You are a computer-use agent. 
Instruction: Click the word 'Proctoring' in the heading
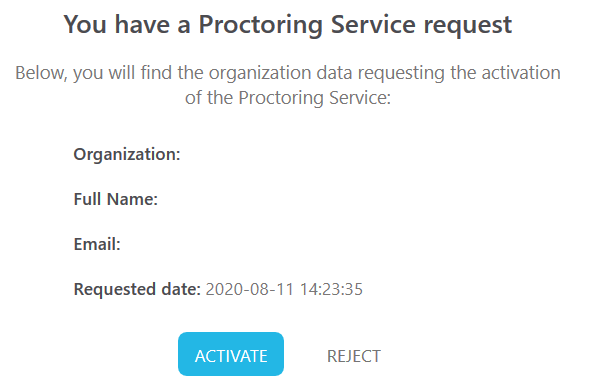(x=261, y=26)
